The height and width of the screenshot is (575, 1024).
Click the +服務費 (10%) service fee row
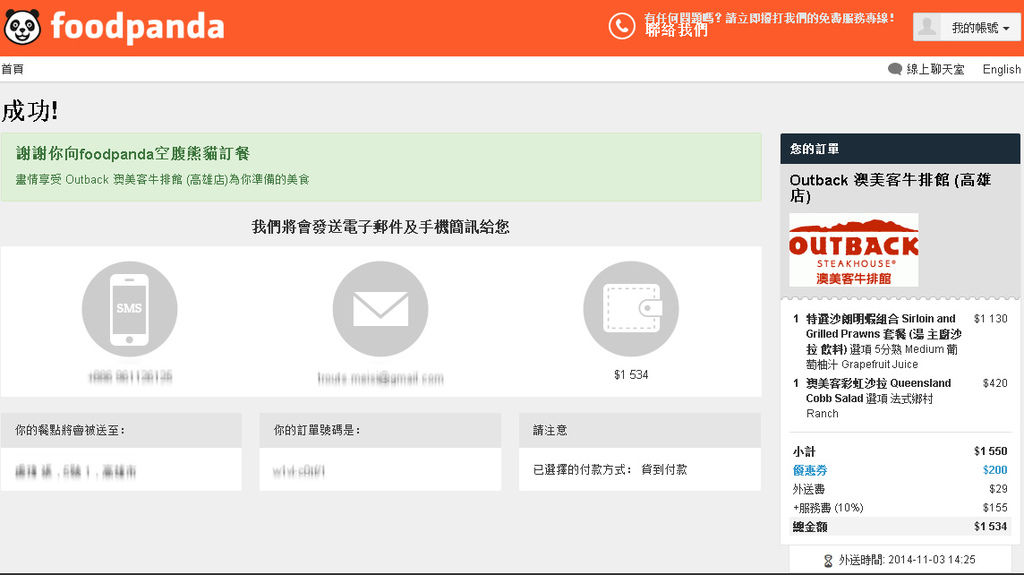pos(900,508)
